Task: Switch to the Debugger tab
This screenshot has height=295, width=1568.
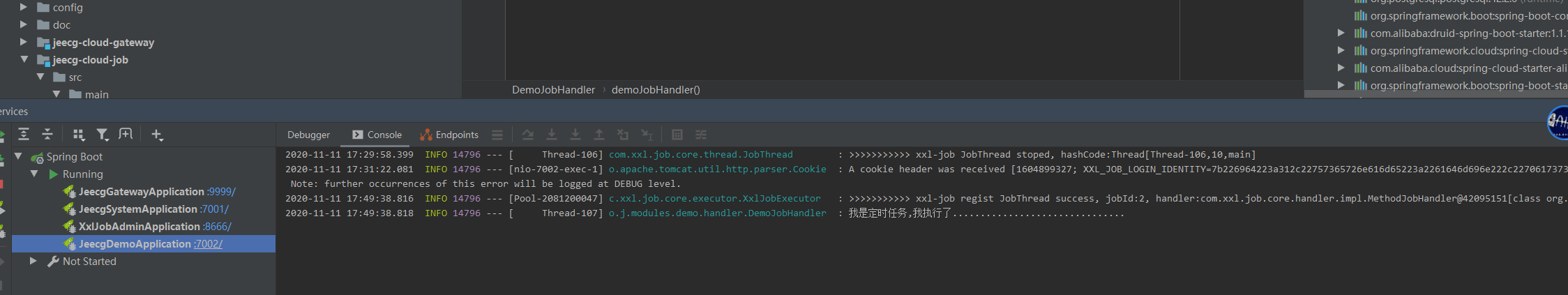Action: [x=308, y=135]
